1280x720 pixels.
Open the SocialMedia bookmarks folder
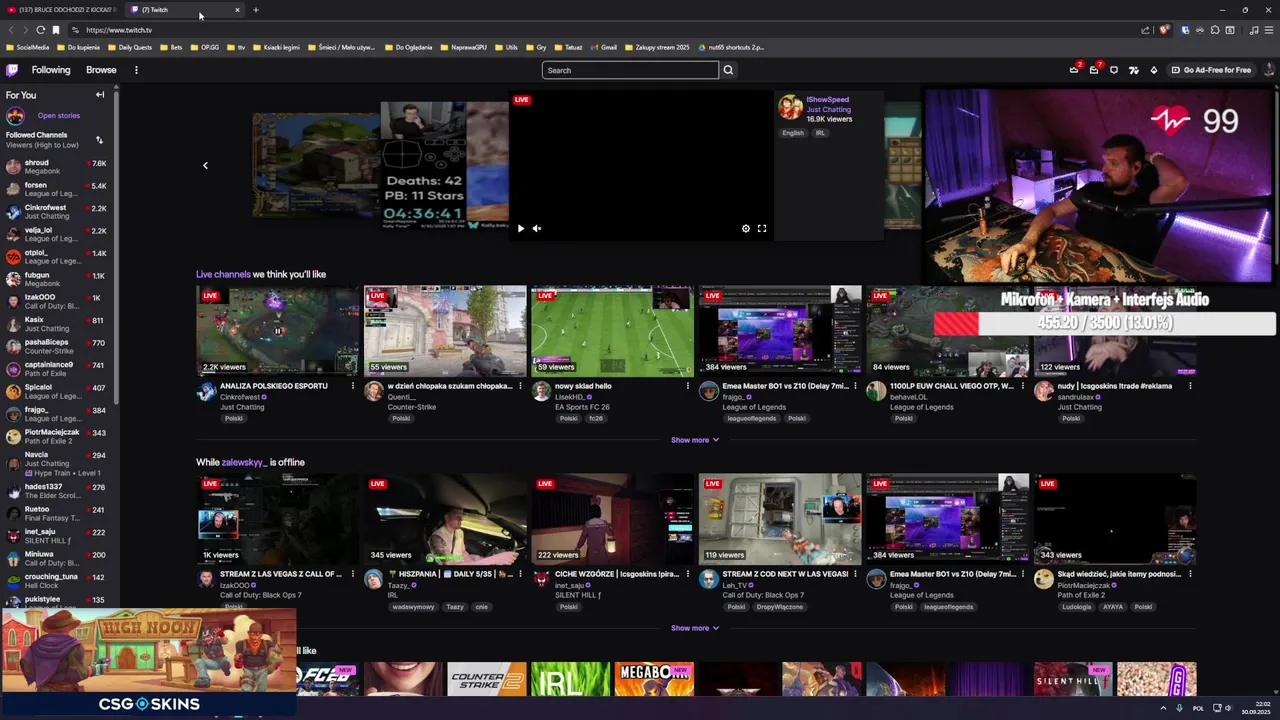[x=27, y=47]
